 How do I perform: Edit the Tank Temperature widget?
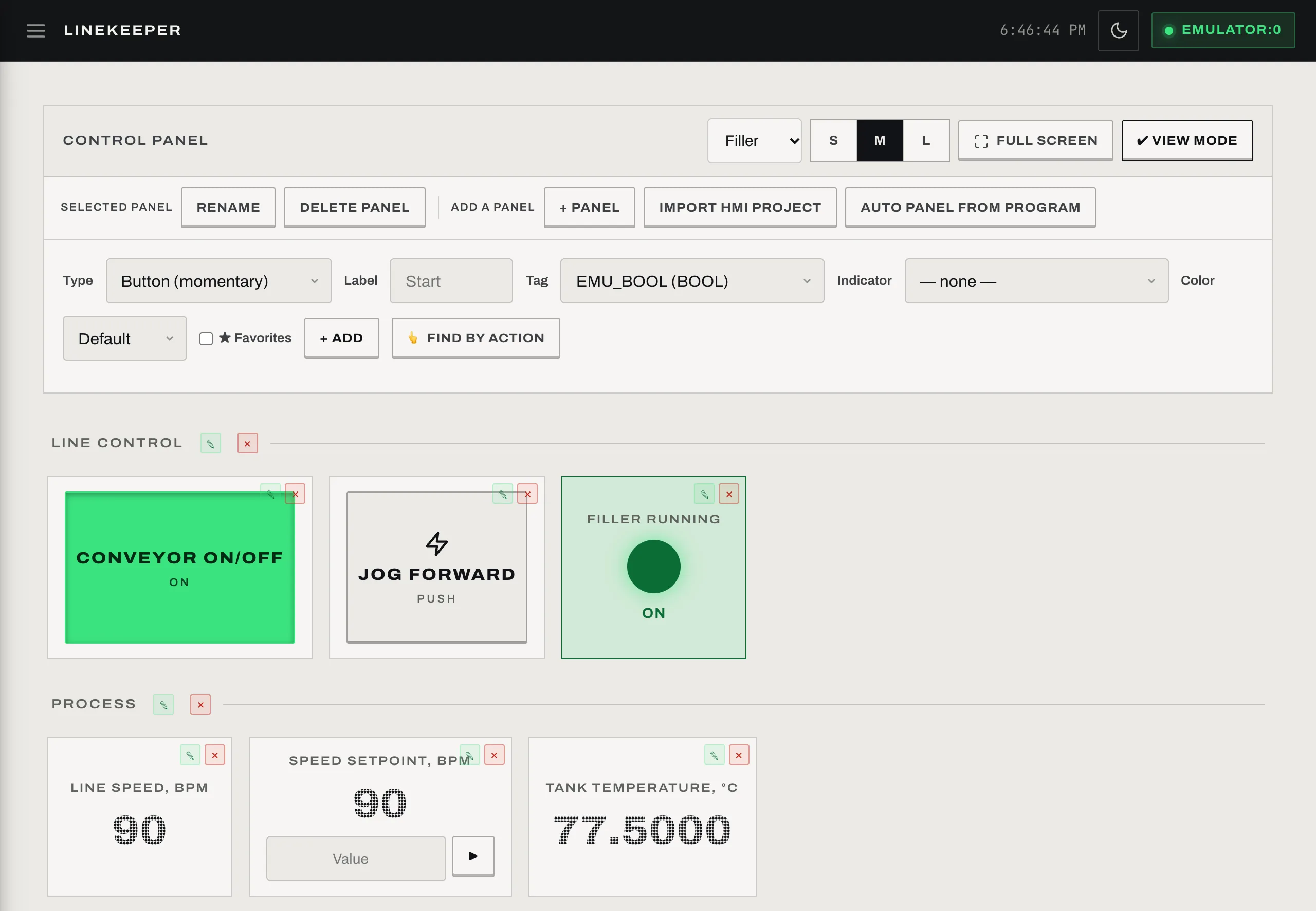(x=714, y=755)
